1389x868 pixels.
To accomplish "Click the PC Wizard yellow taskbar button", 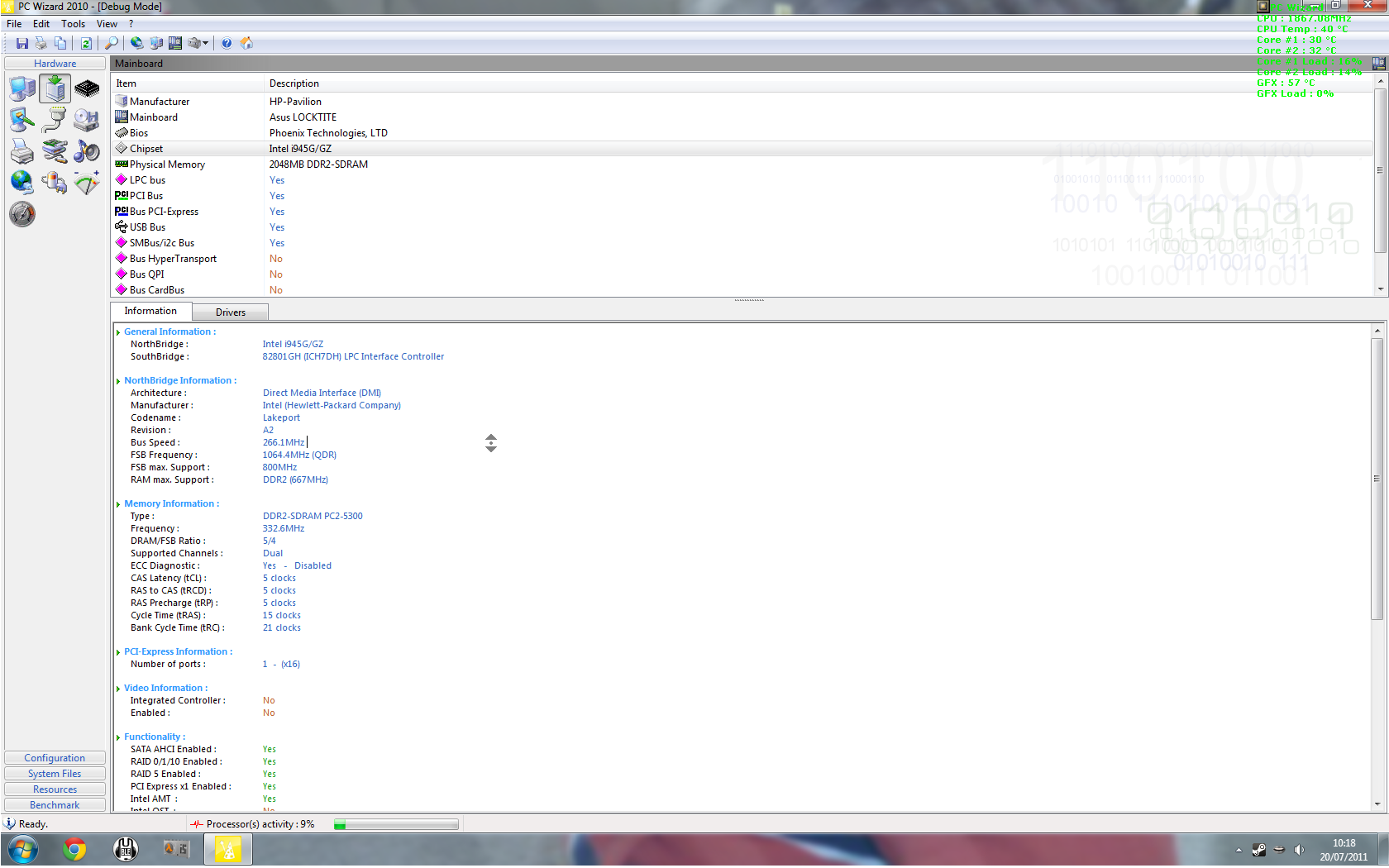I will [x=227, y=850].
